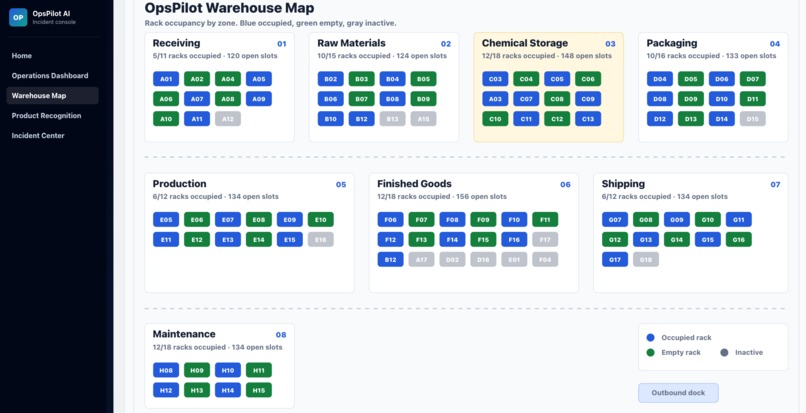Screen dimensions: 806x413
Task: Go to Operations Dashboard
Action: coord(50,76)
